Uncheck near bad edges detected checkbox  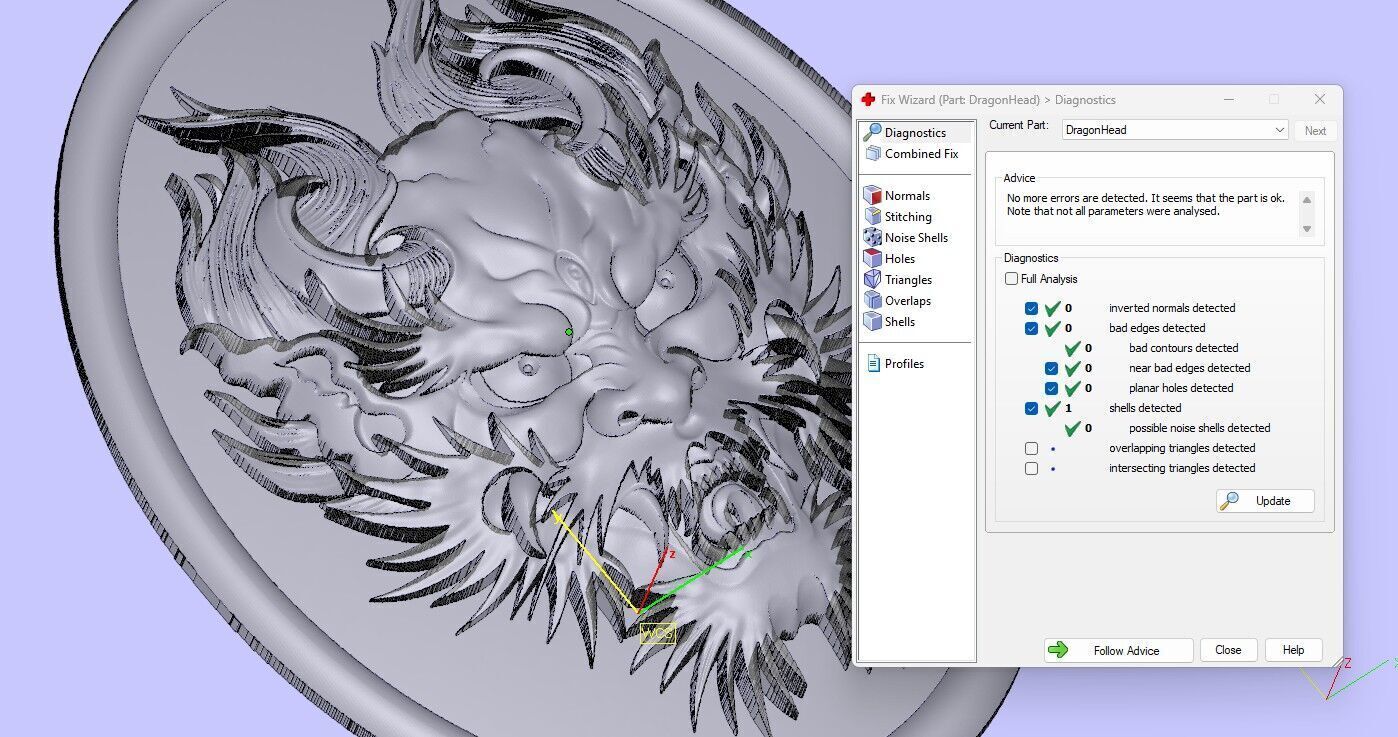pos(1051,368)
